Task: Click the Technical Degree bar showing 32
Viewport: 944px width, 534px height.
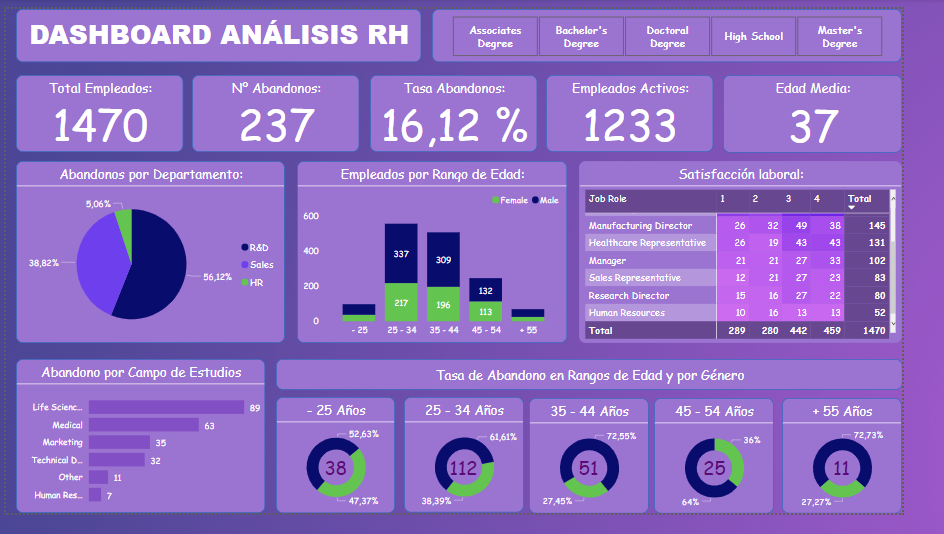Action: tap(117, 460)
